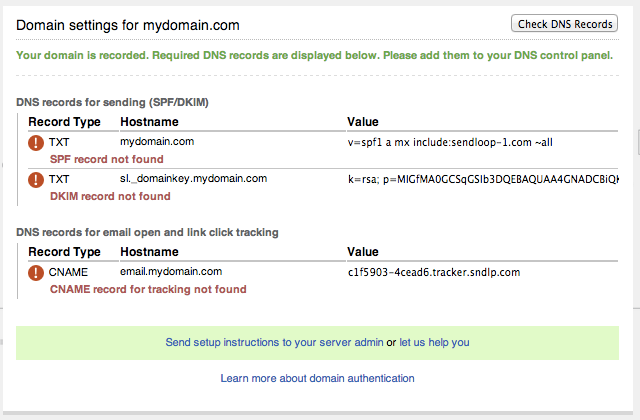The image size is (640, 420).
Task: Follow the 'let us help you' link
Action: tap(434, 342)
